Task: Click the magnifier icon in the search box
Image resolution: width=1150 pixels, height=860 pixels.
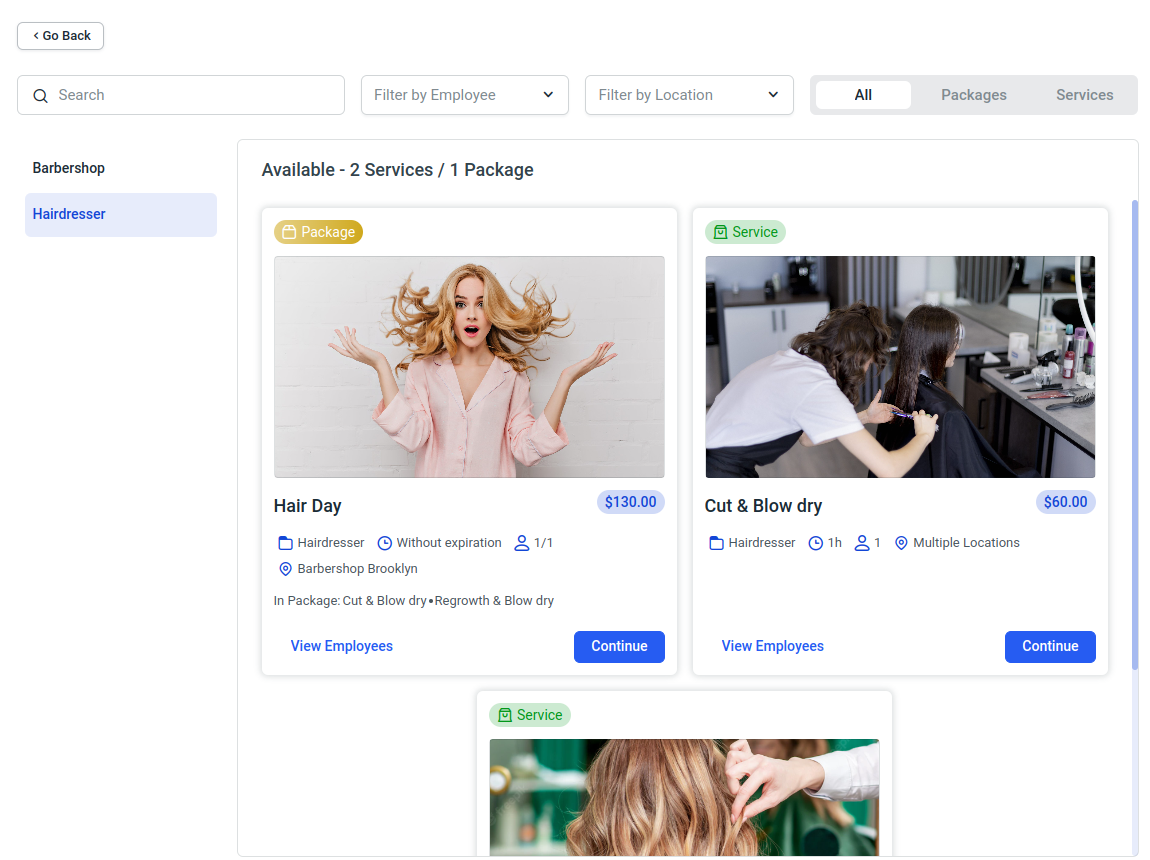Action: [41, 96]
